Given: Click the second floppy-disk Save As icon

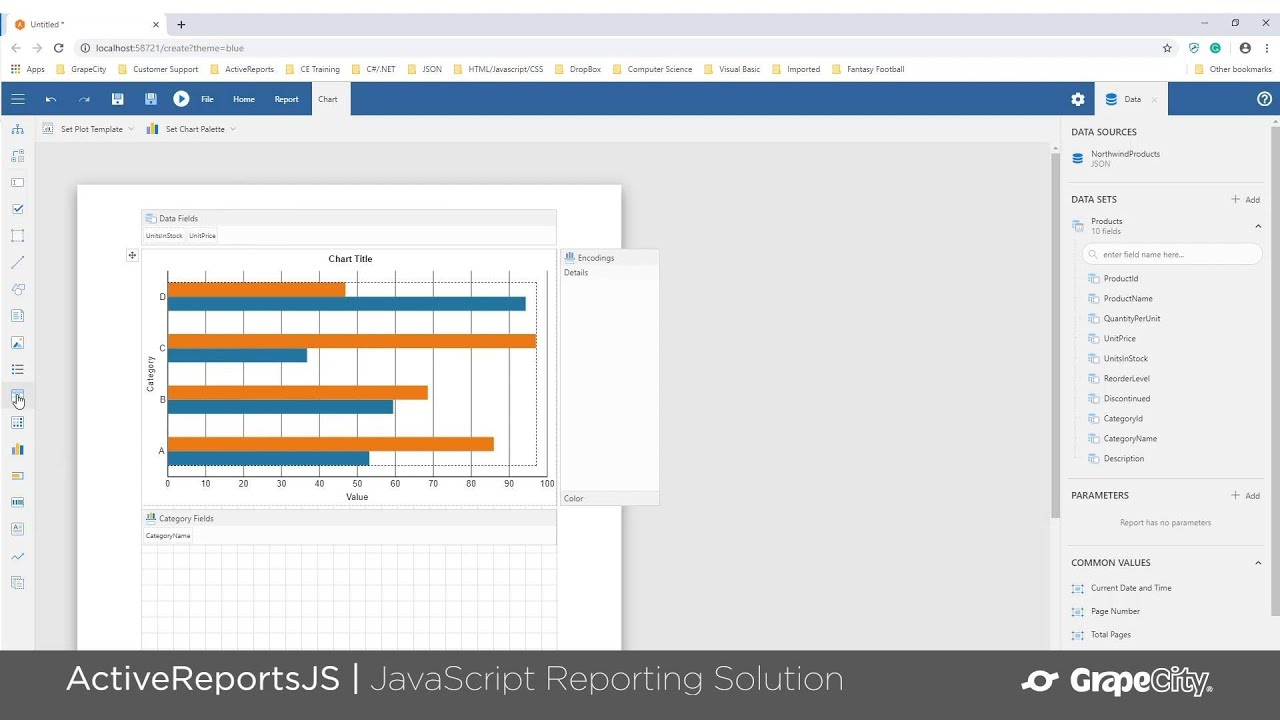Looking at the screenshot, I should [151, 99].
